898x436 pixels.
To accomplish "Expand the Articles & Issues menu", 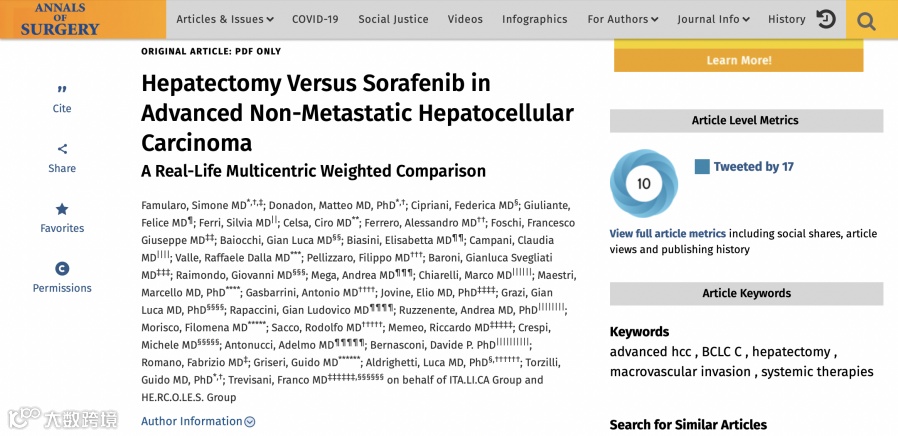I will tap(224, 19).
